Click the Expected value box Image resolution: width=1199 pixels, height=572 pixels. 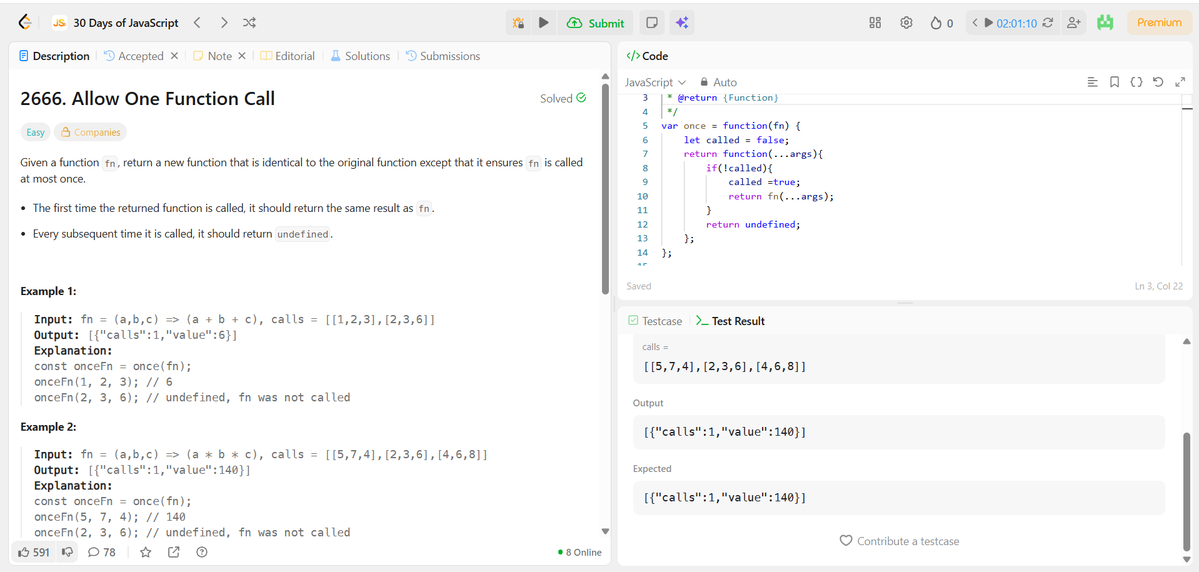899,498
